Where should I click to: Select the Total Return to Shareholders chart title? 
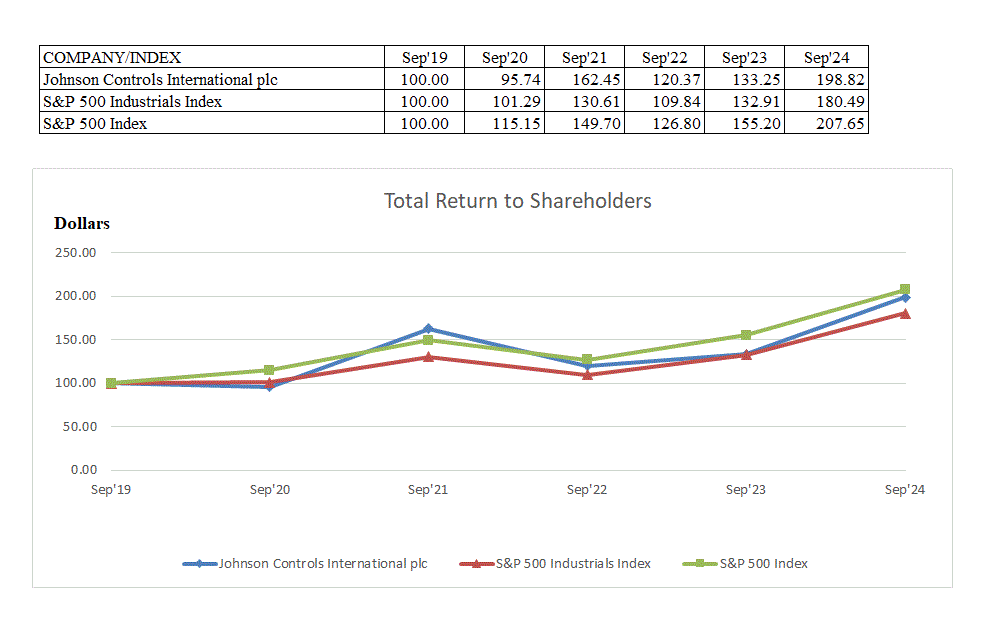(517, 200)
